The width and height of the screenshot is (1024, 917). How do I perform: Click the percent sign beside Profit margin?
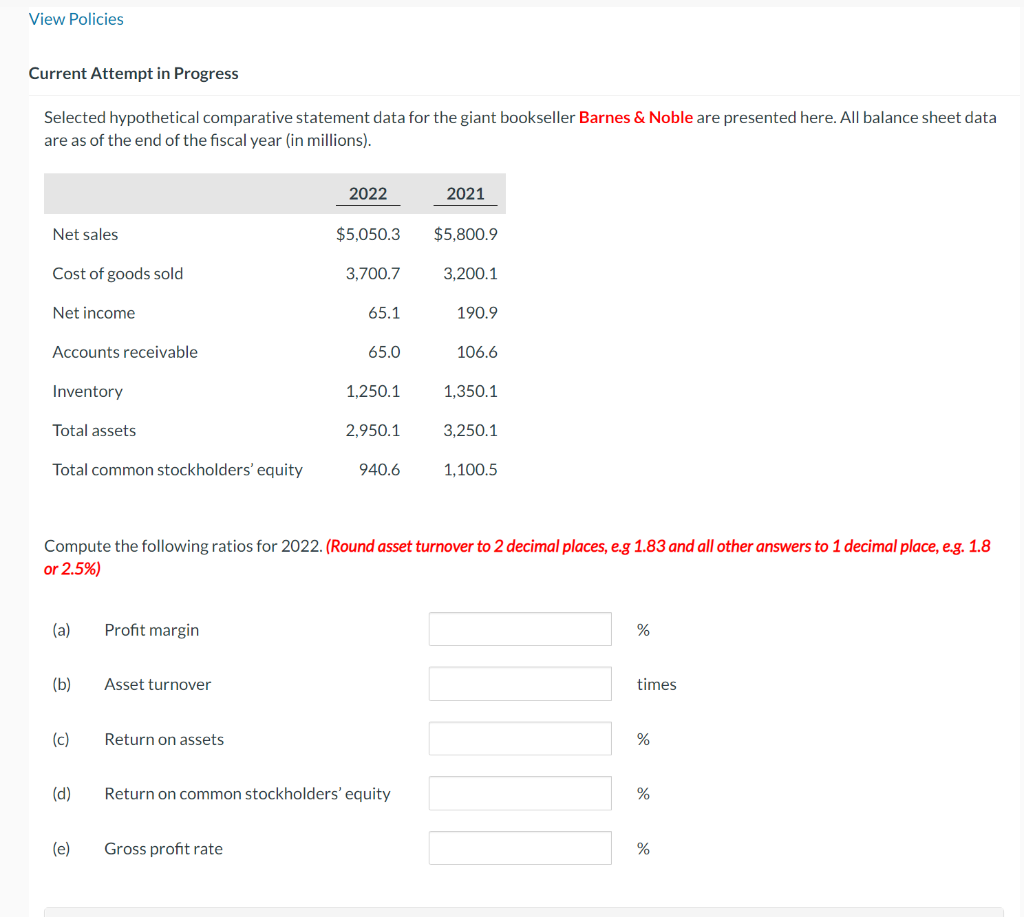click(x=643, y=628)
